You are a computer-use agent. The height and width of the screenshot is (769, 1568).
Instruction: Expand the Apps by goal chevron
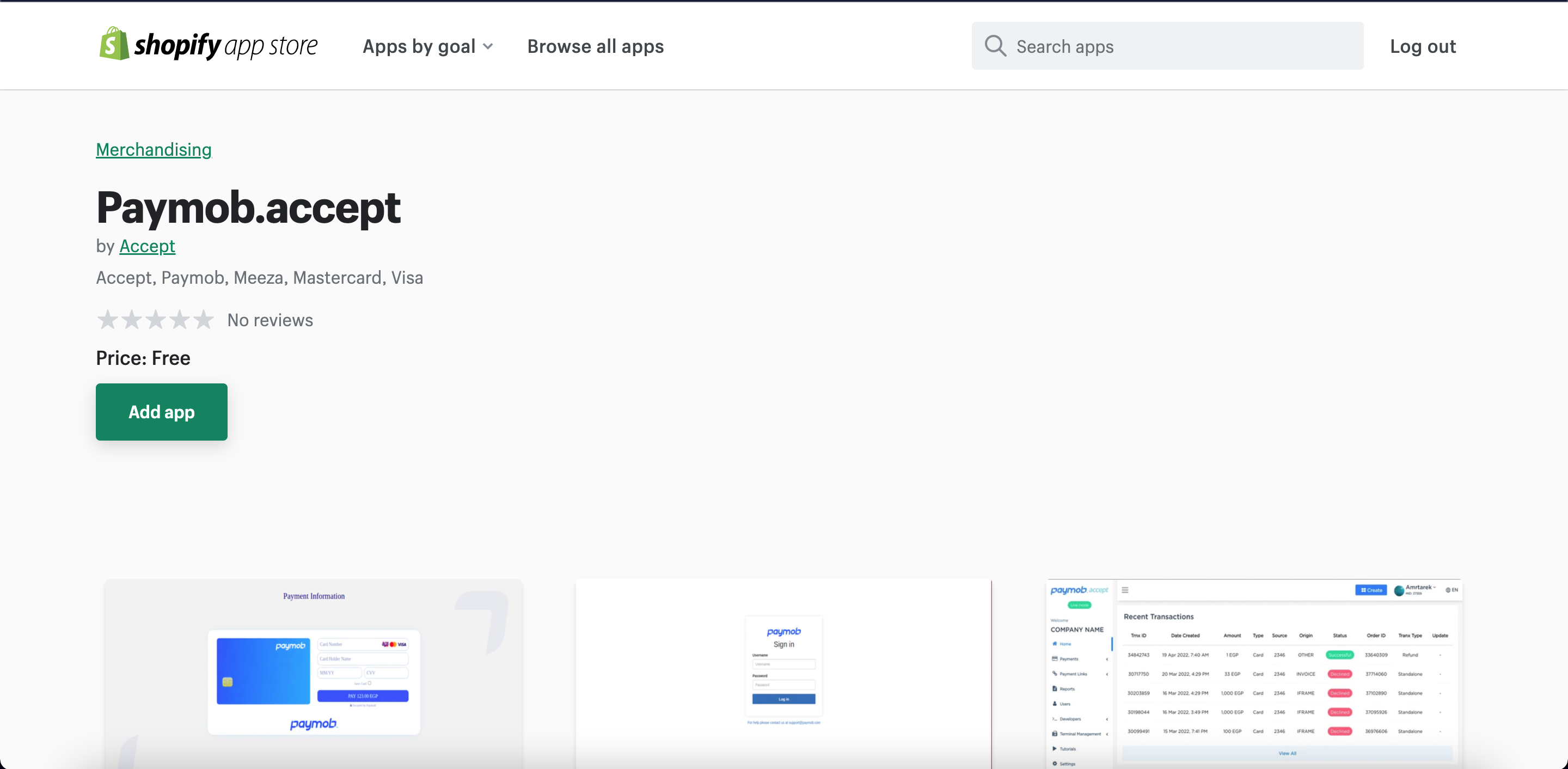pos(488,47)
